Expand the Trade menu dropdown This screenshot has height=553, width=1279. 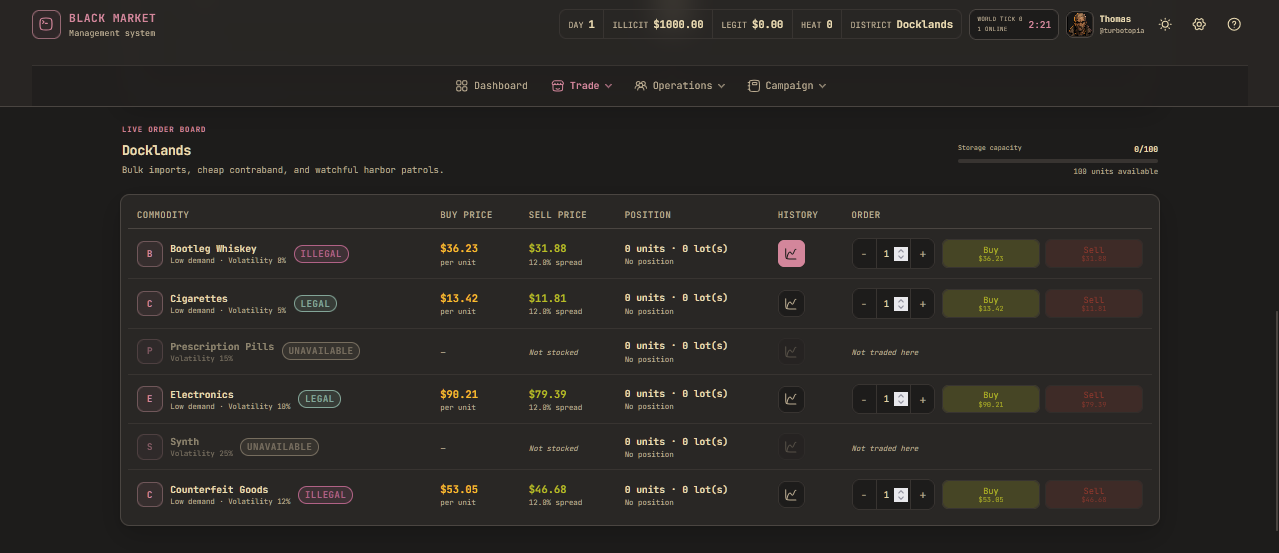[582, 86]
